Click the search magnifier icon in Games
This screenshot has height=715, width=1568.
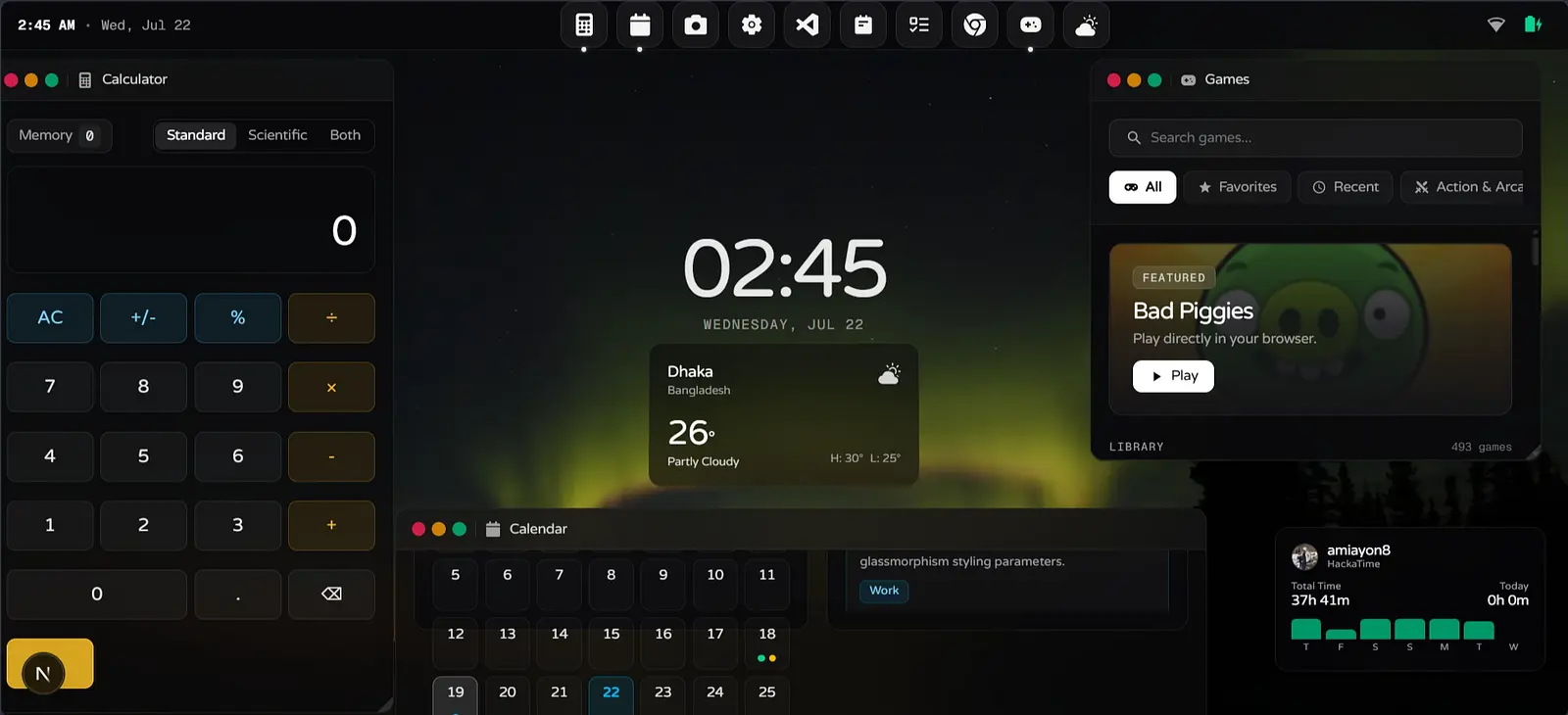1134,138
